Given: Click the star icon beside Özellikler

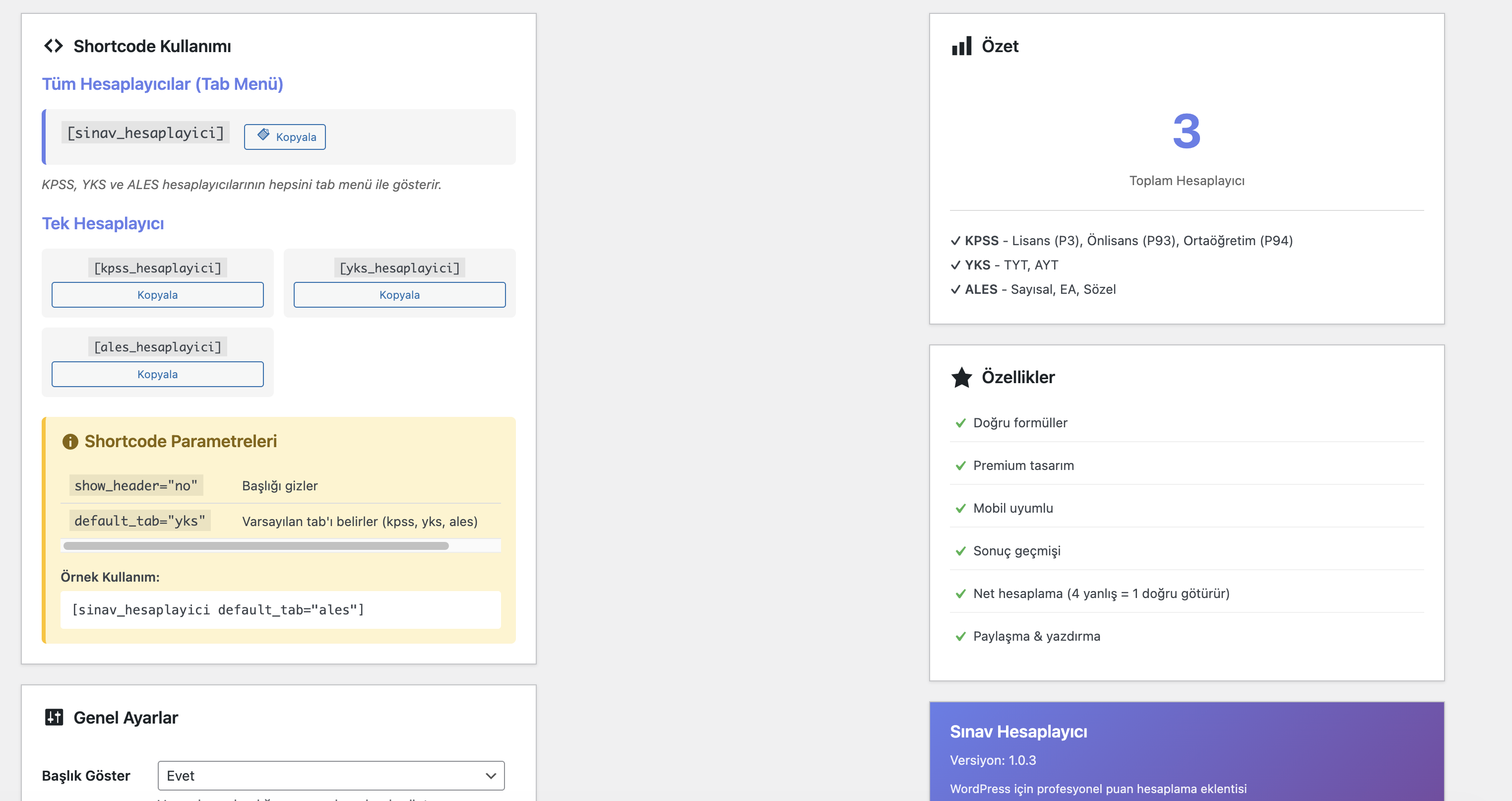Looking at the screenshot, I should [961, 377].
